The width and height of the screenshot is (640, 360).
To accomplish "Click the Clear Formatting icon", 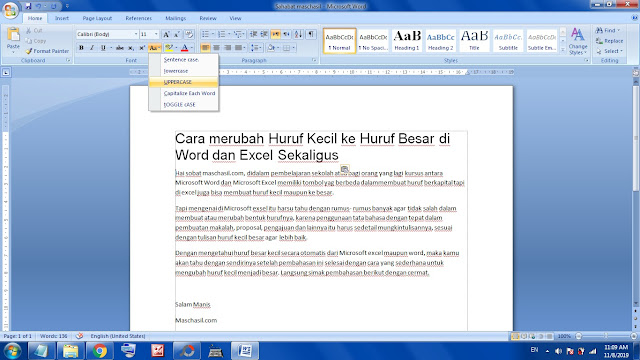I will 189,34.
